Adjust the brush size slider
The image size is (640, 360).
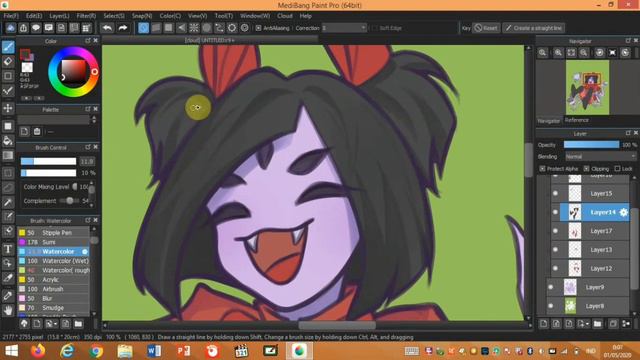pyautogui.click(x=48, y=161)
